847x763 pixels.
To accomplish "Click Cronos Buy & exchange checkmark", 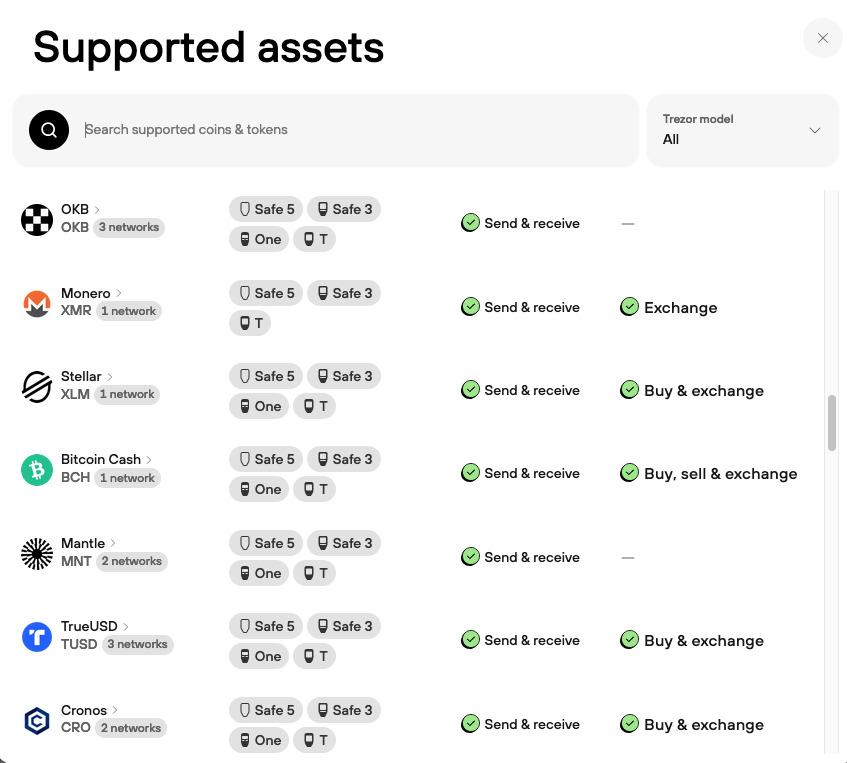I will click(629, 724).
